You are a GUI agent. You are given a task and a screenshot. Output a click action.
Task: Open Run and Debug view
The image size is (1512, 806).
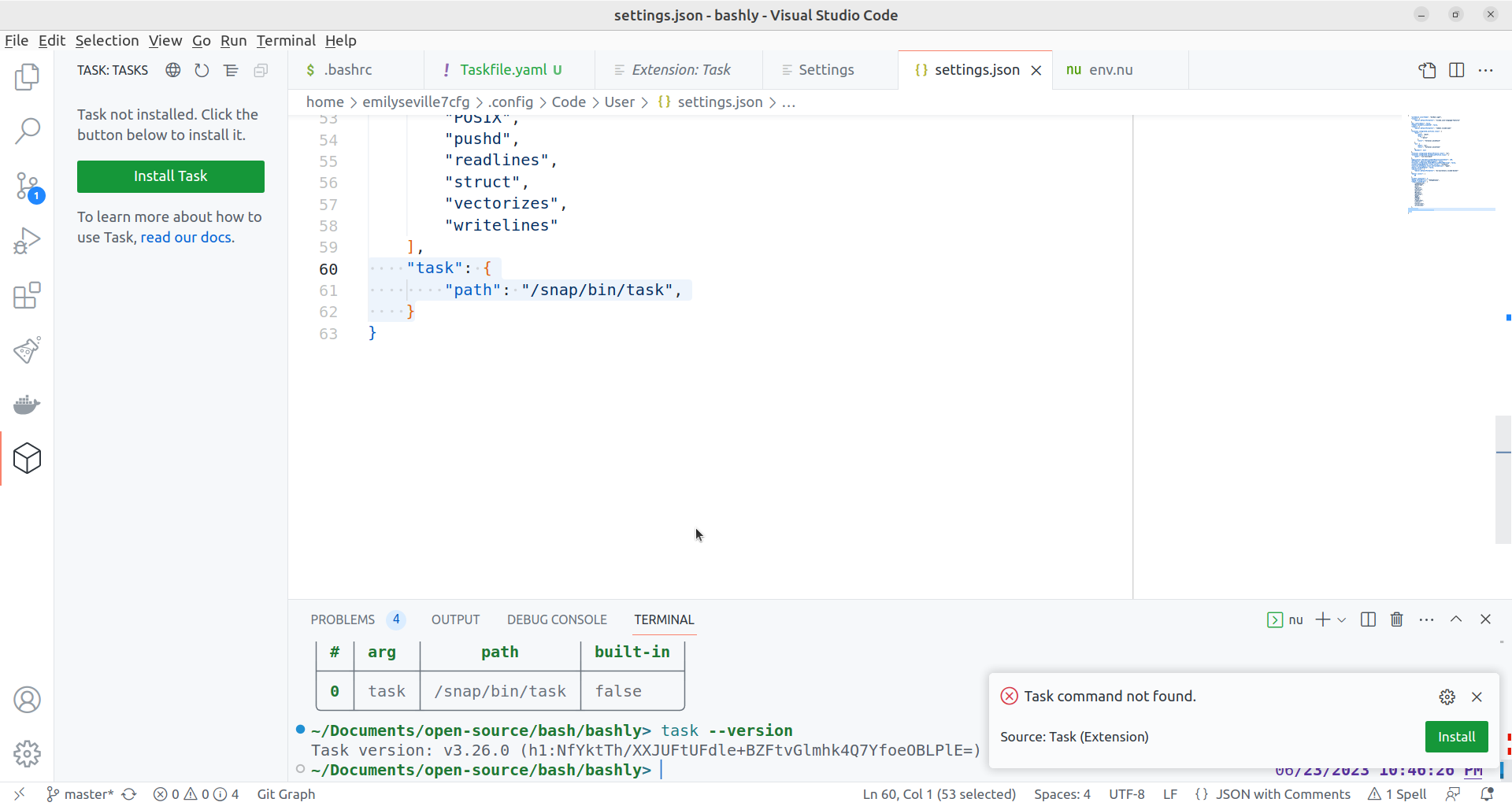[27, 241]
